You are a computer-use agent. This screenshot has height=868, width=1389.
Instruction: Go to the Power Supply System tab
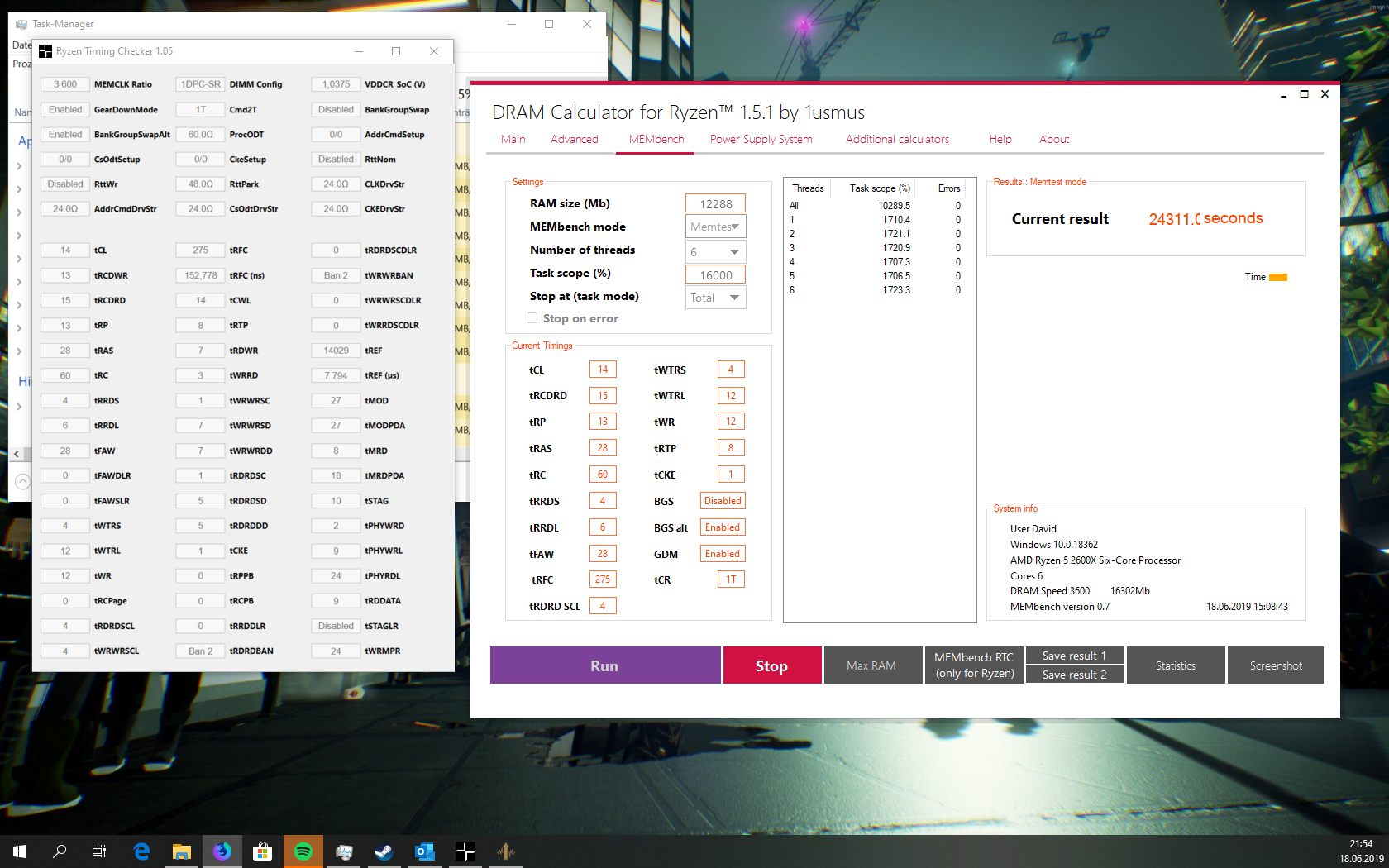tap(761, 139)
